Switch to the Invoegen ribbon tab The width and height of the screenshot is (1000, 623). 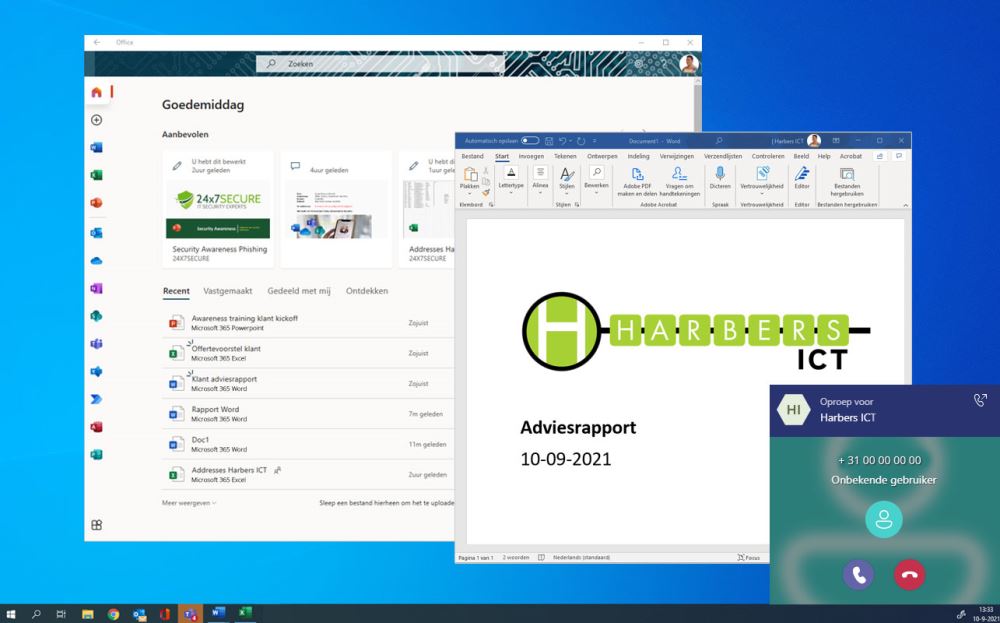click(531, 156)
